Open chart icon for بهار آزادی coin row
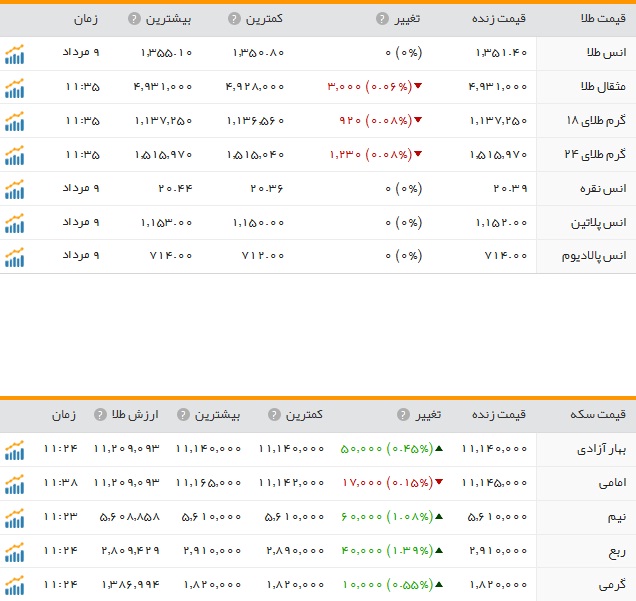Screen dimensions: 636x601 (15, 450)
